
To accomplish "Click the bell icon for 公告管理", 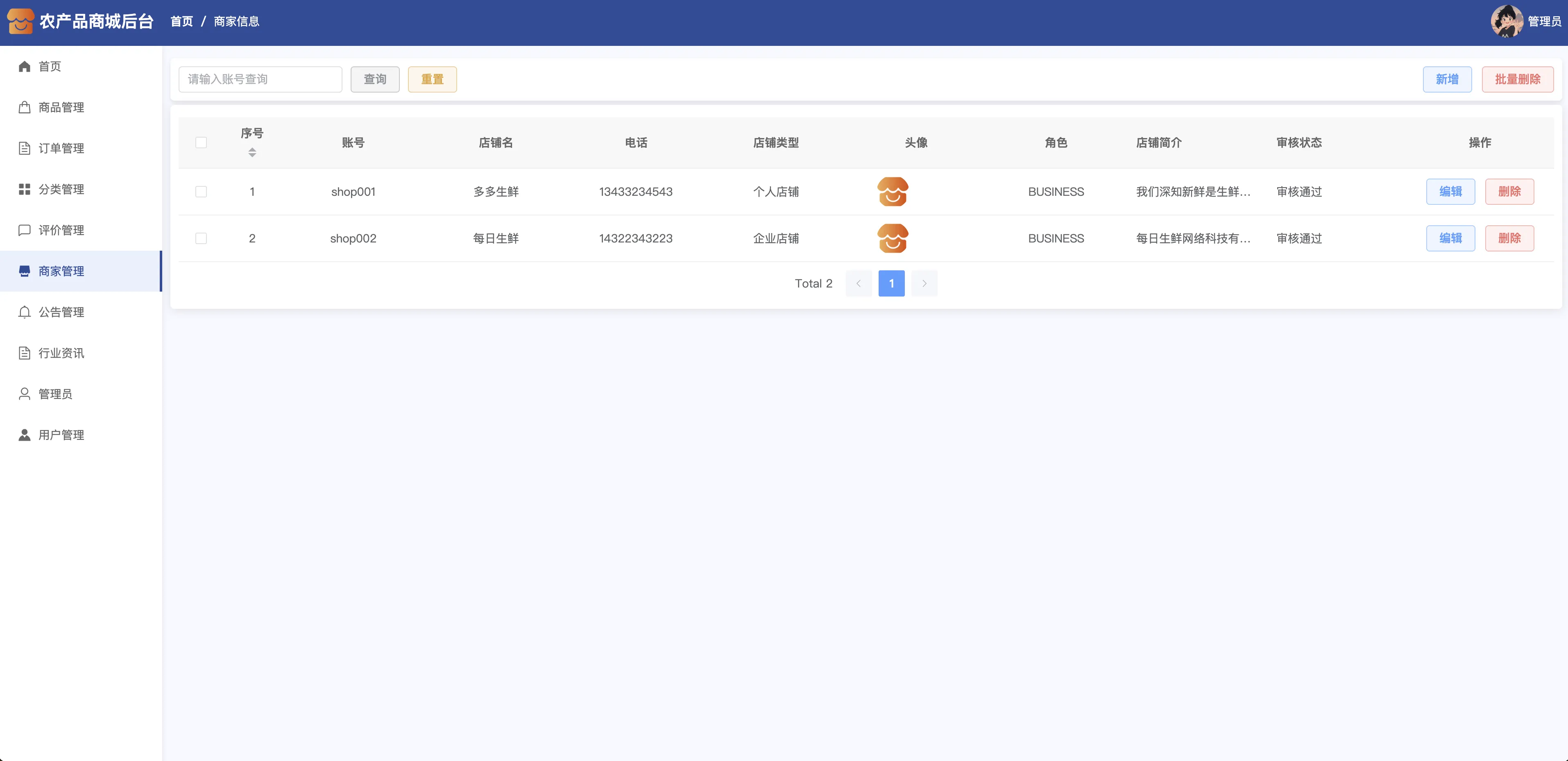I will click(x=24, y=313).
